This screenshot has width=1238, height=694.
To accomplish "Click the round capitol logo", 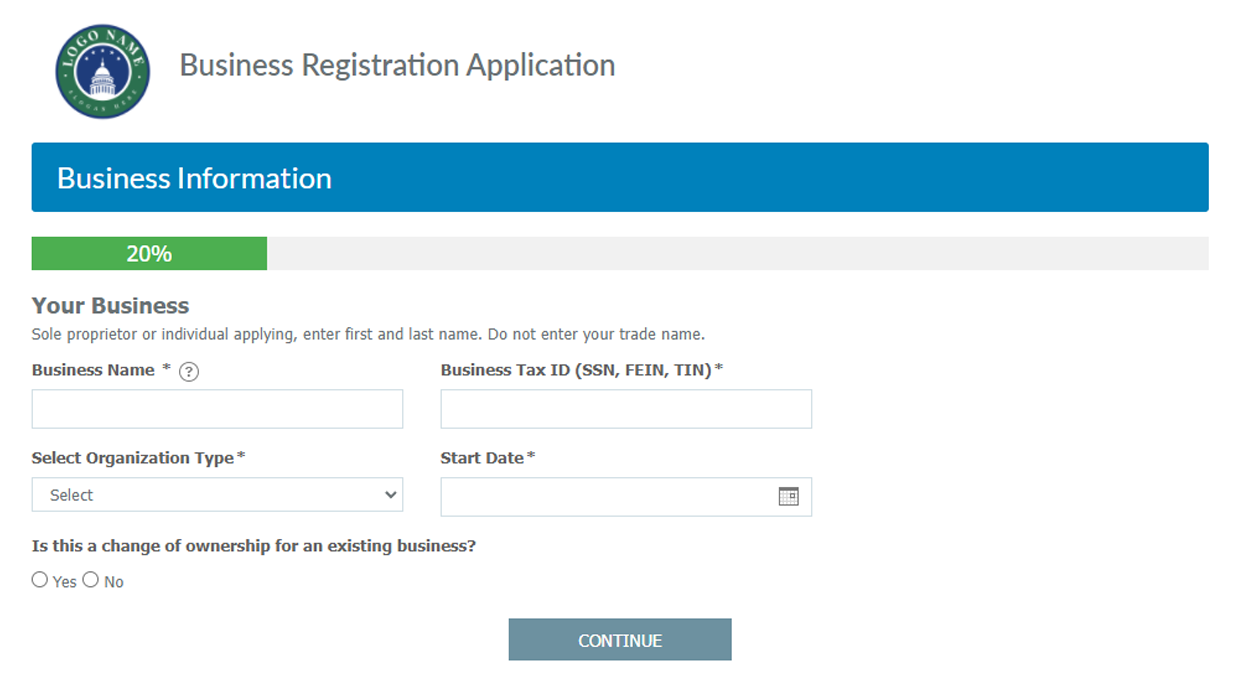I will pos(103,72).
